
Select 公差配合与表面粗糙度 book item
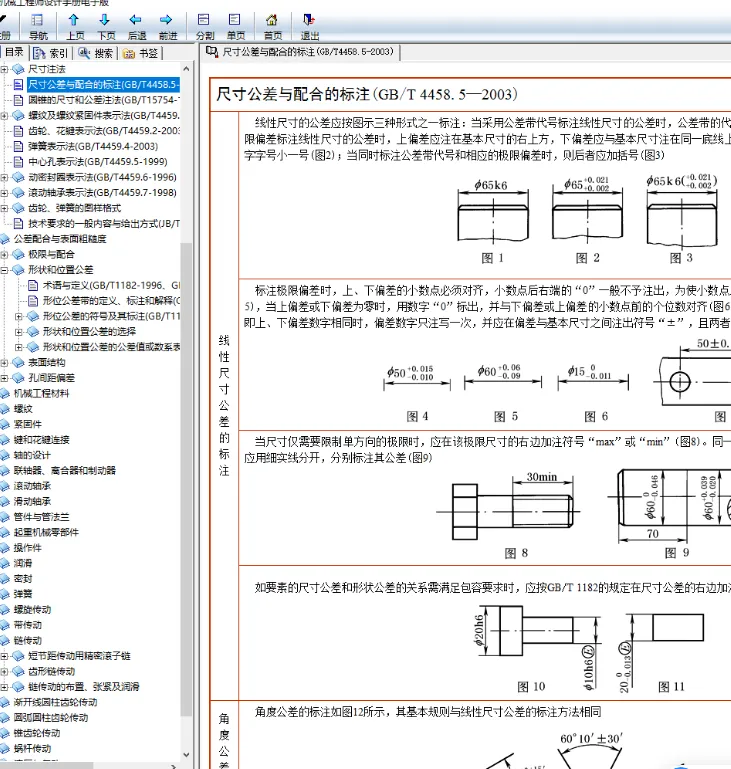[60, 239]
